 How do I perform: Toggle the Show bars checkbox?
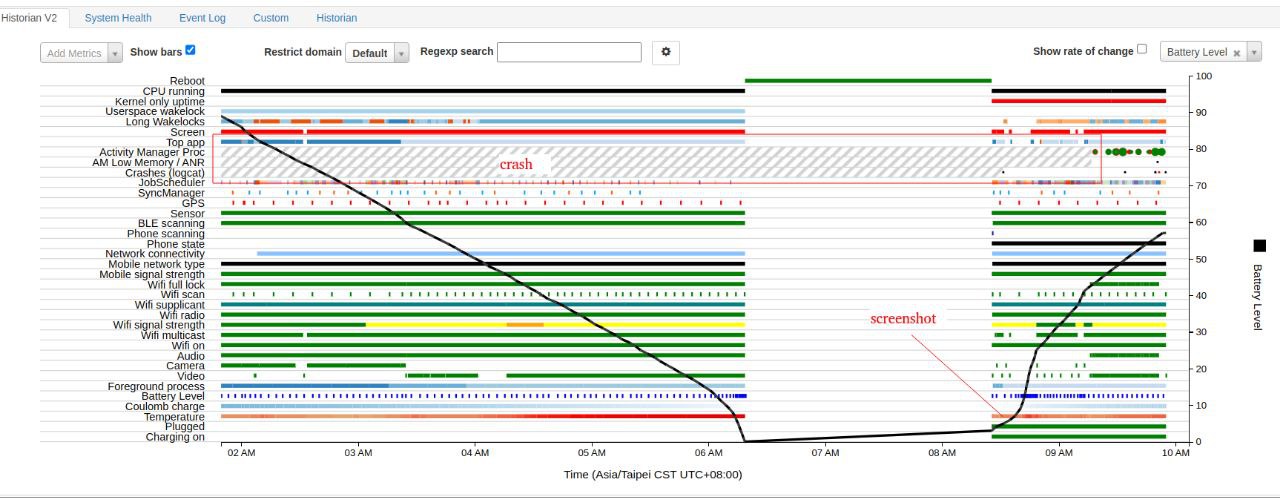coord(190,50)
